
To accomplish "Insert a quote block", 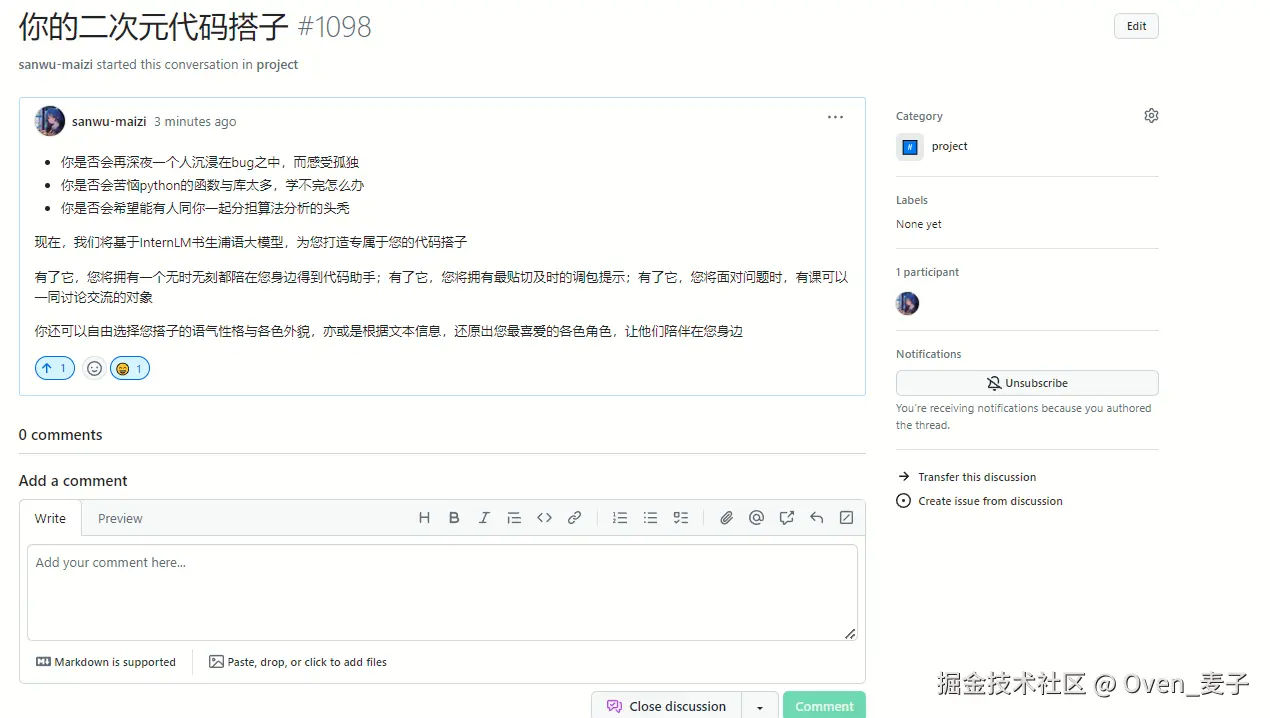I will coord(514,518).
